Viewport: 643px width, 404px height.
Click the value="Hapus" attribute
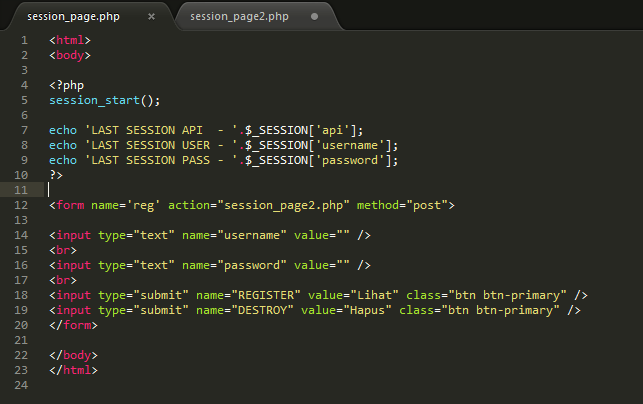pos(346,310)
